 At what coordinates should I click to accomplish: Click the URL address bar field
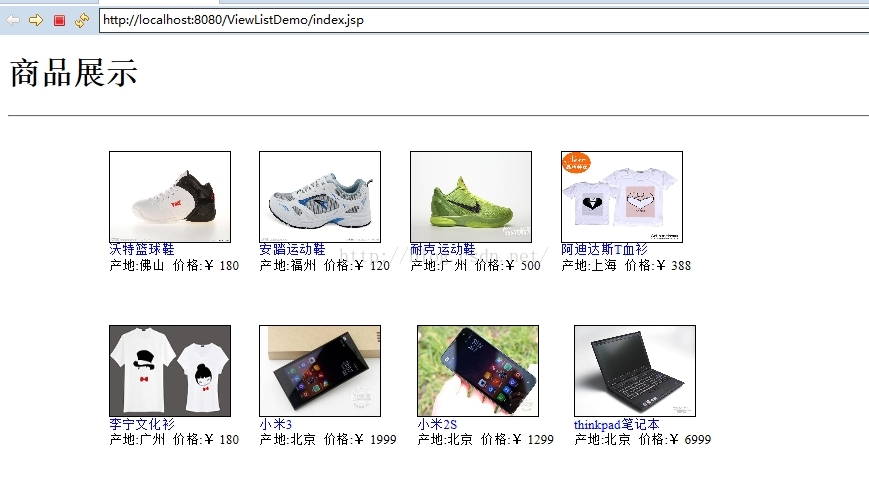pos(484,21)
